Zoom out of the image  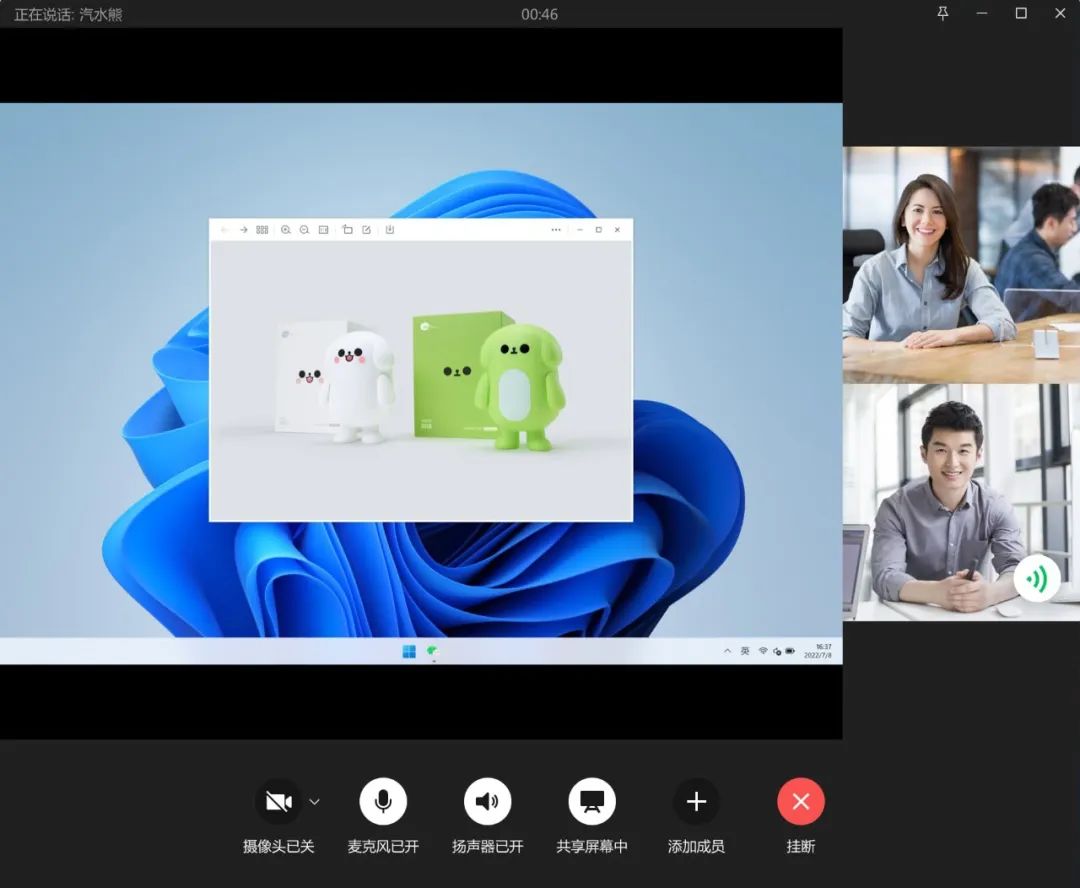[x=304, y=229]
